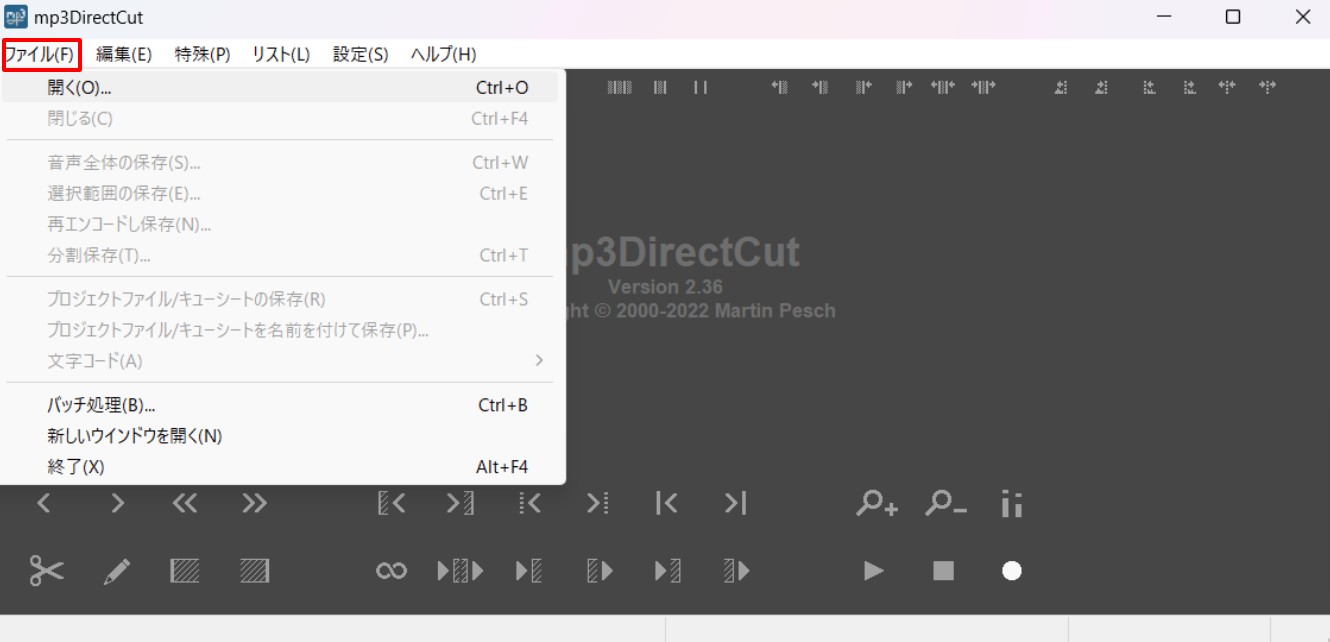Image resolution: width=1330 pixels, height=642 pixels.
Task: Stop playback with the square stop button
Action: tap(943, 570)
